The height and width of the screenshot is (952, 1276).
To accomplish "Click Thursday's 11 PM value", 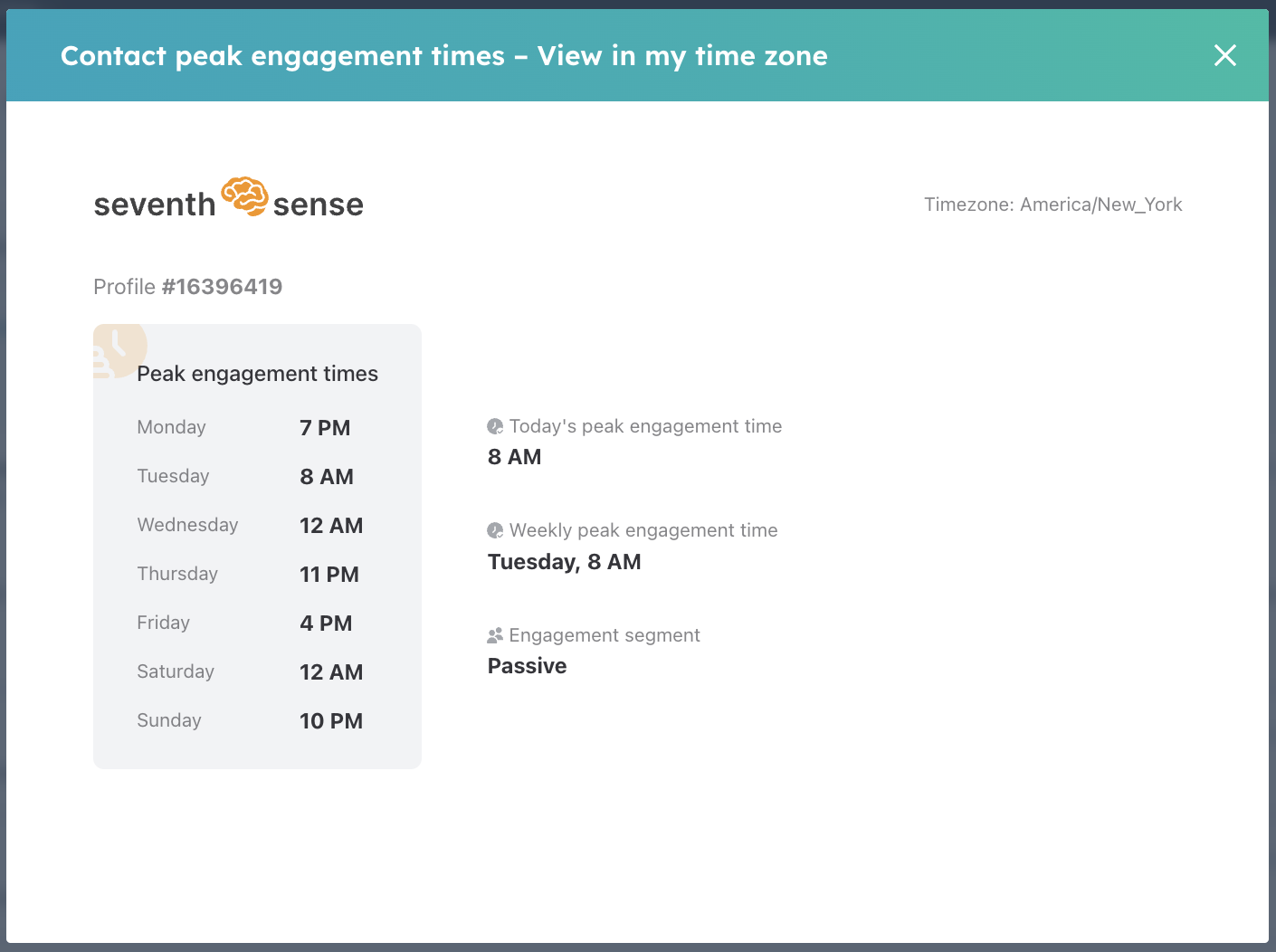I will click(329, 575).
